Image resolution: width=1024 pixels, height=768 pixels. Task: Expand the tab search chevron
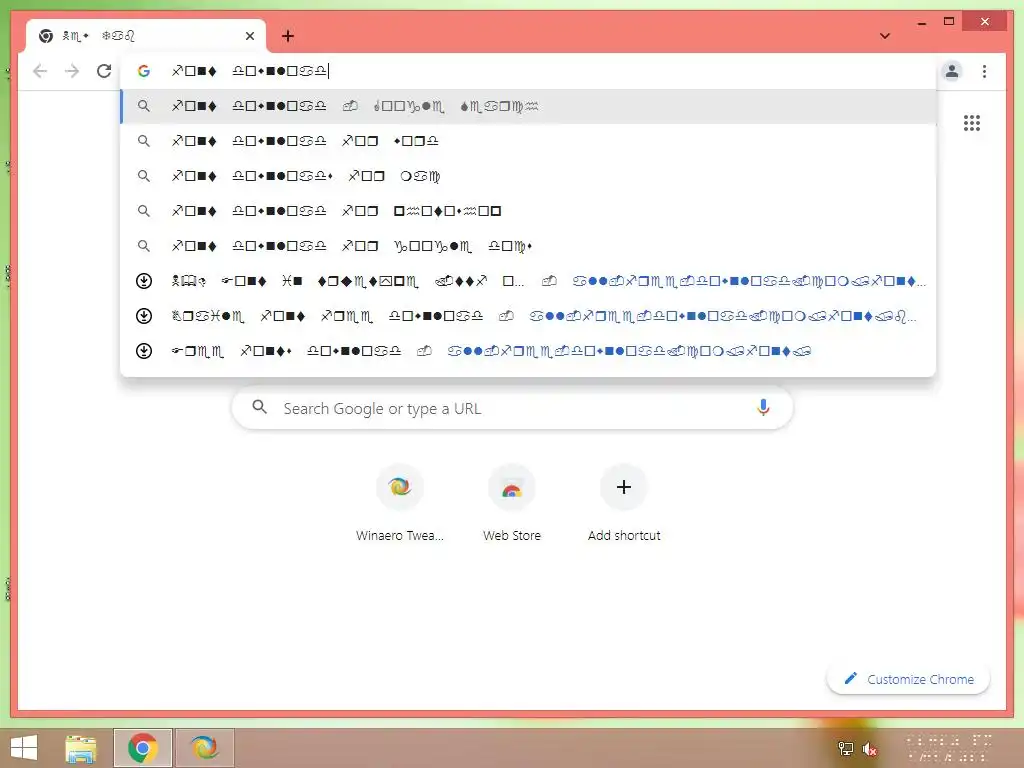tap(885, 36)
